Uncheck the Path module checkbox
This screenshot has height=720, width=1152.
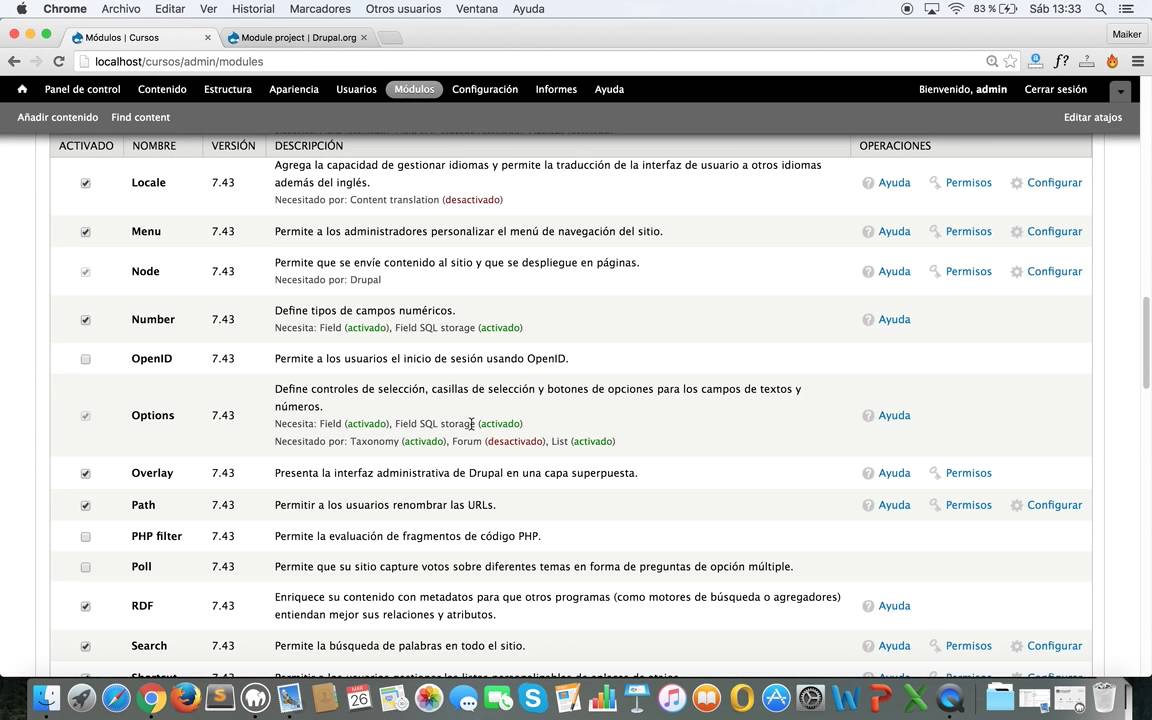click(85, 505)
